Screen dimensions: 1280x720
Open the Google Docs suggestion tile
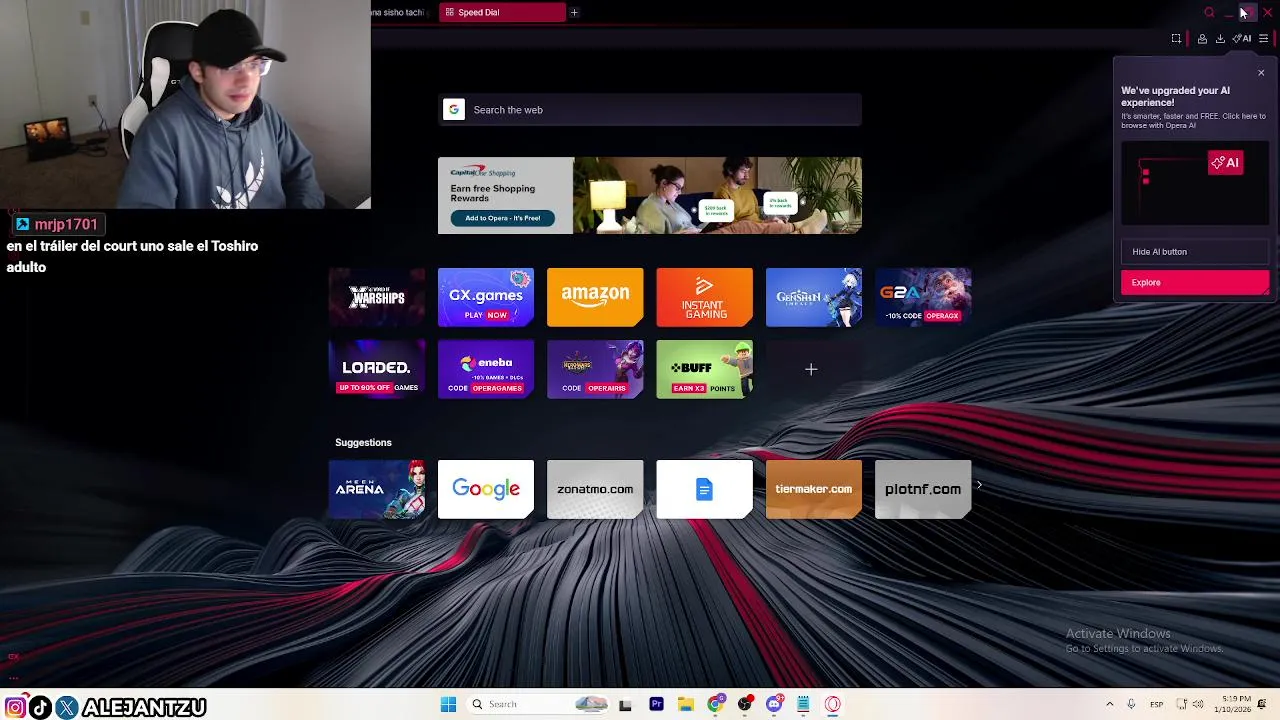(x=704, y=489)
